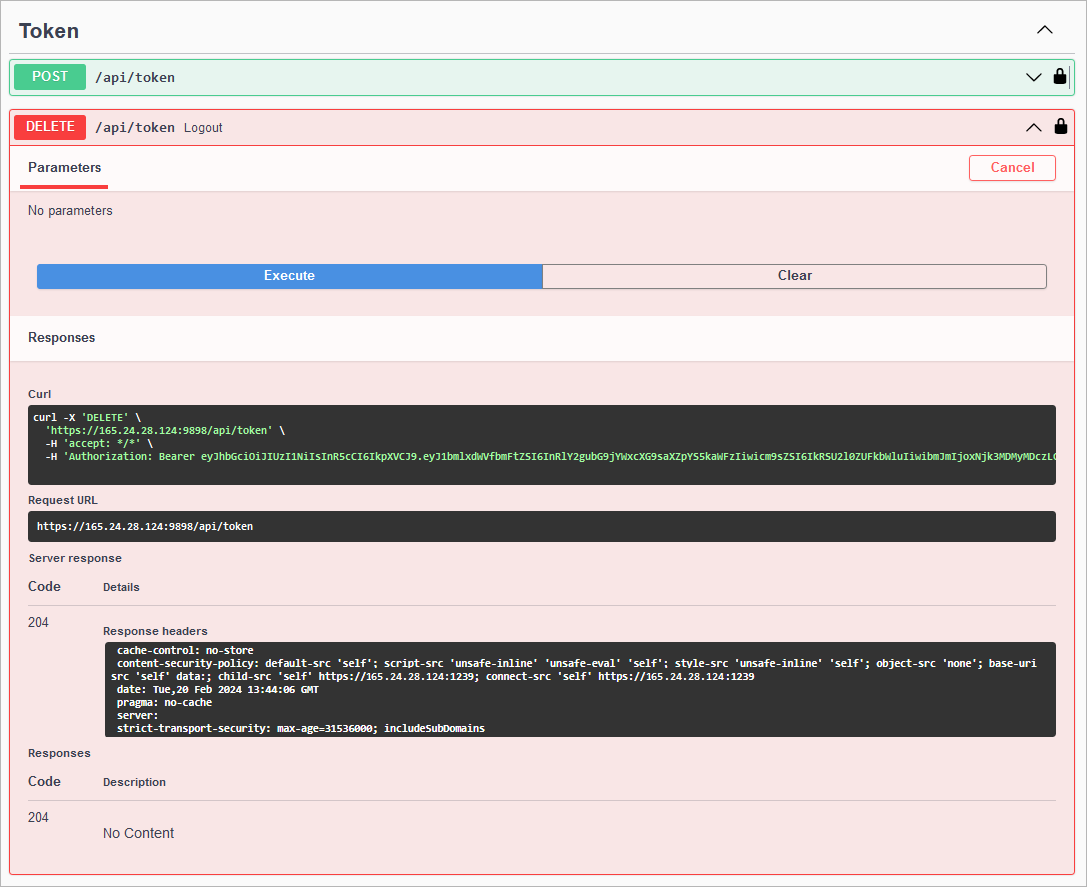This screenshot has width=1087, height=887.
Task: Click the Request URL label
Action: [62, 501]
